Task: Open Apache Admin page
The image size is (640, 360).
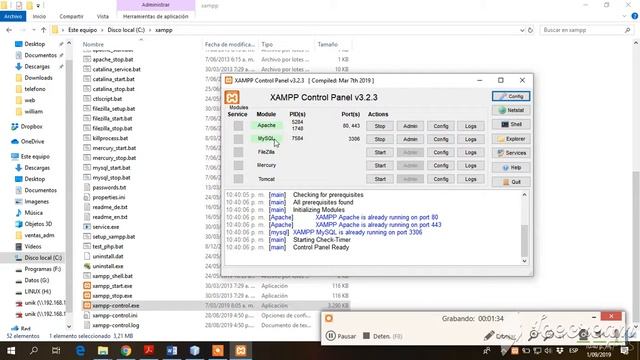Action: click(410, 126)
